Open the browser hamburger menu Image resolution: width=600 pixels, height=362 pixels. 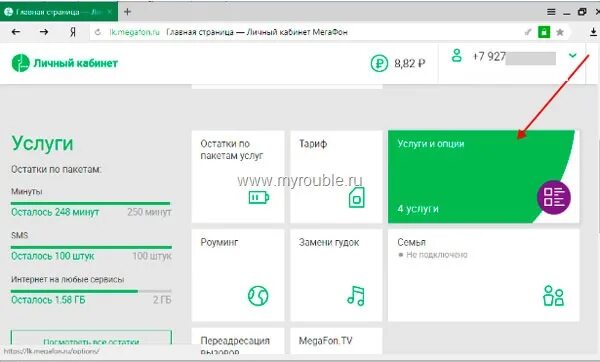click(551, 12)
